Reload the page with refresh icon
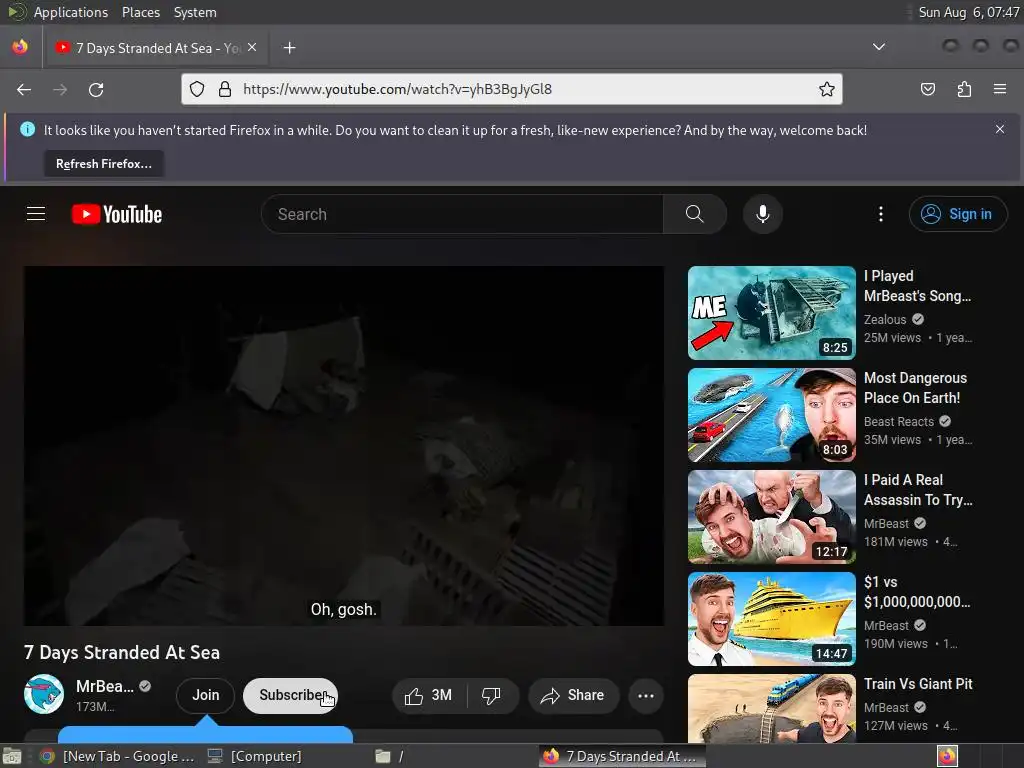The width and height of the screenshot is (1024, 768). [96, 89]
